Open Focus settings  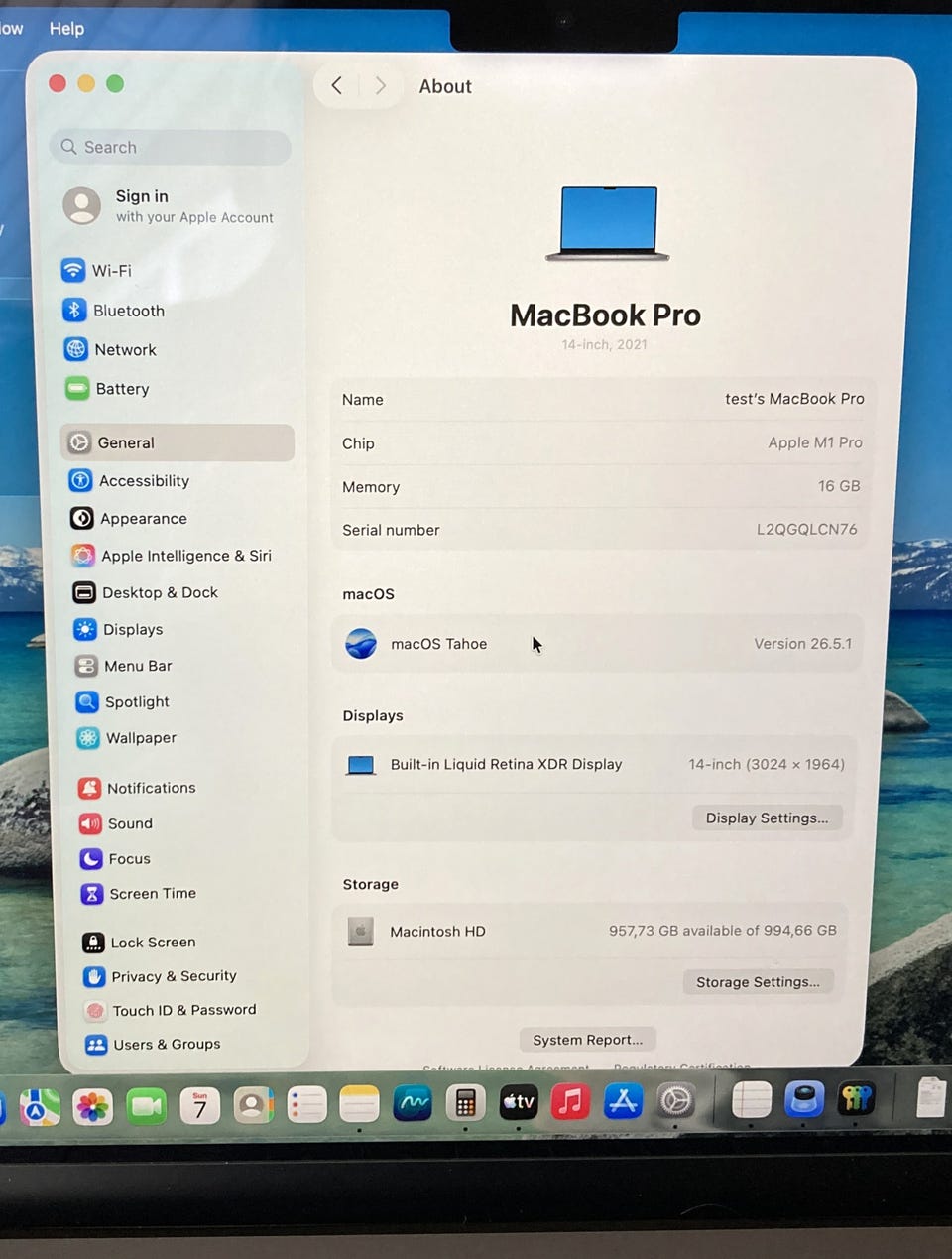(x=116, y=858)
